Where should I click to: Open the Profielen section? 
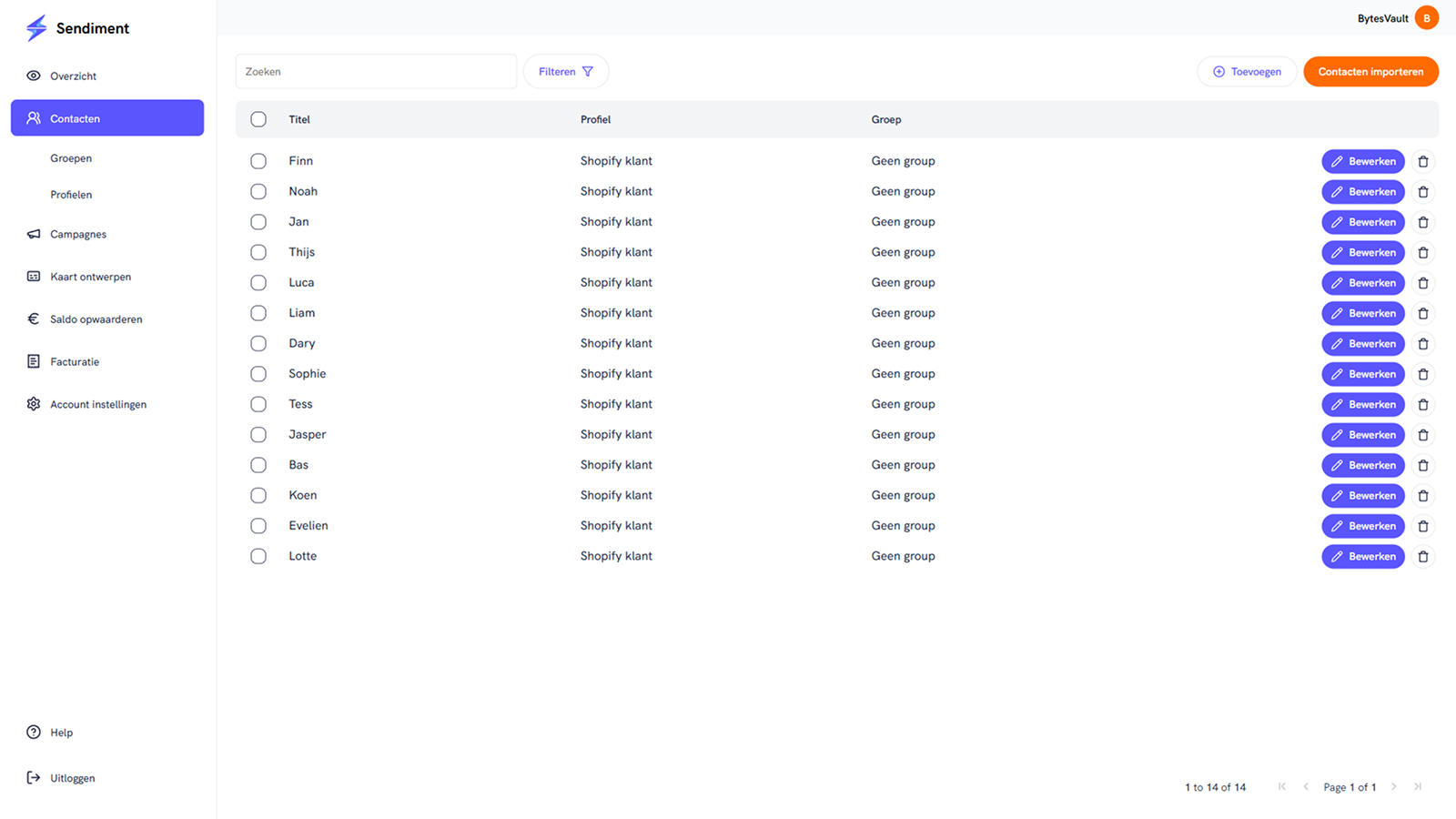[71, 194]
